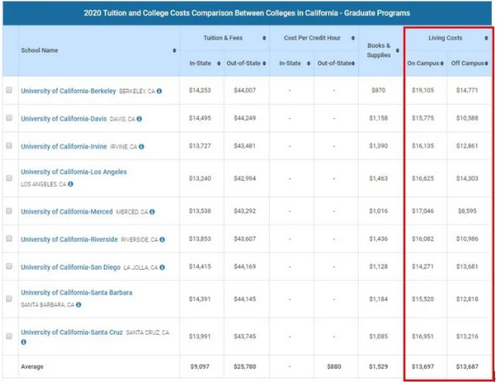This screenshot has width=500, height=386.
Task: Click the 2020 Tuition comparison table title
Action: click(247, 13)
